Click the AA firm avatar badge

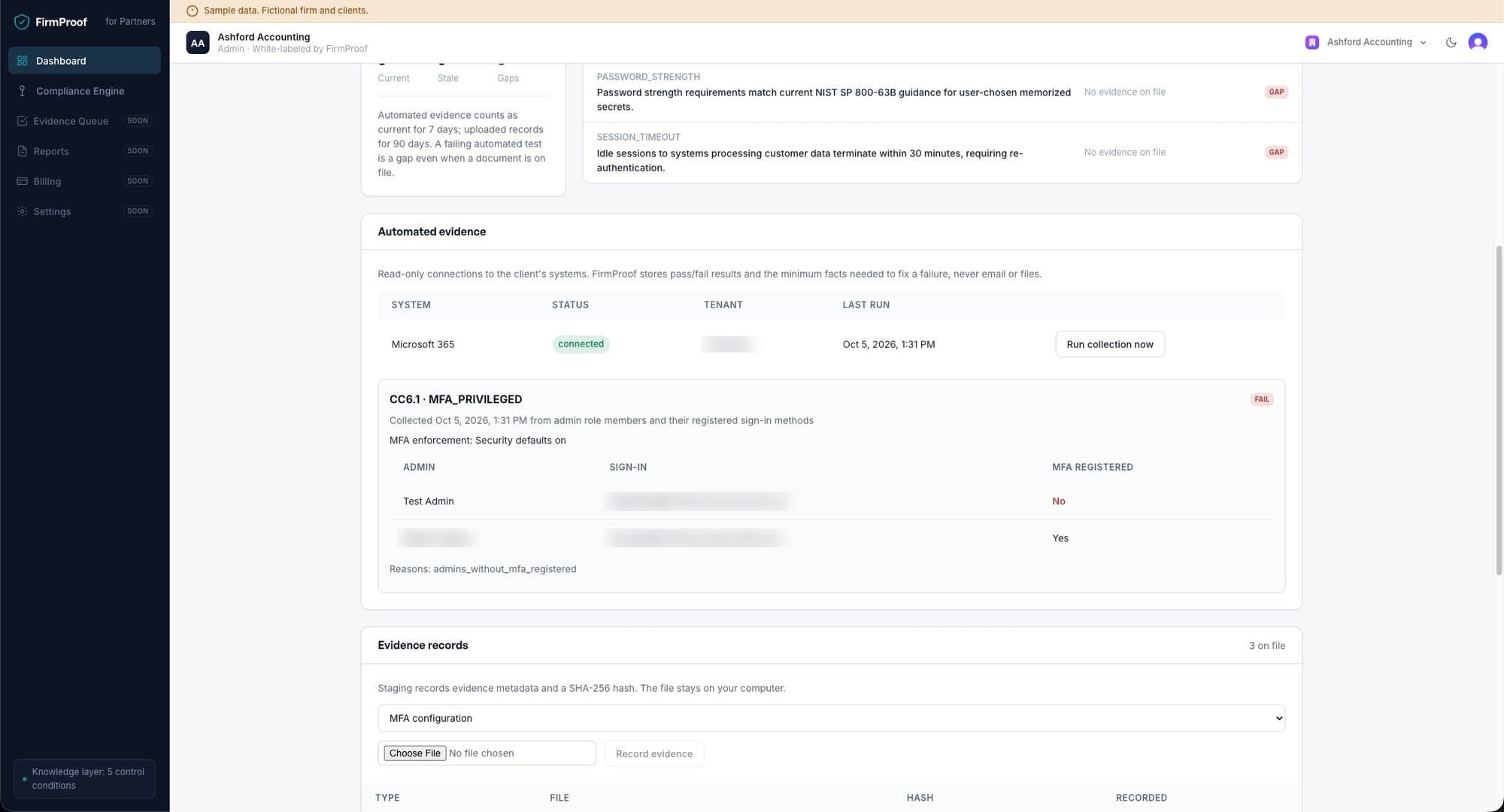coord(198,43)
